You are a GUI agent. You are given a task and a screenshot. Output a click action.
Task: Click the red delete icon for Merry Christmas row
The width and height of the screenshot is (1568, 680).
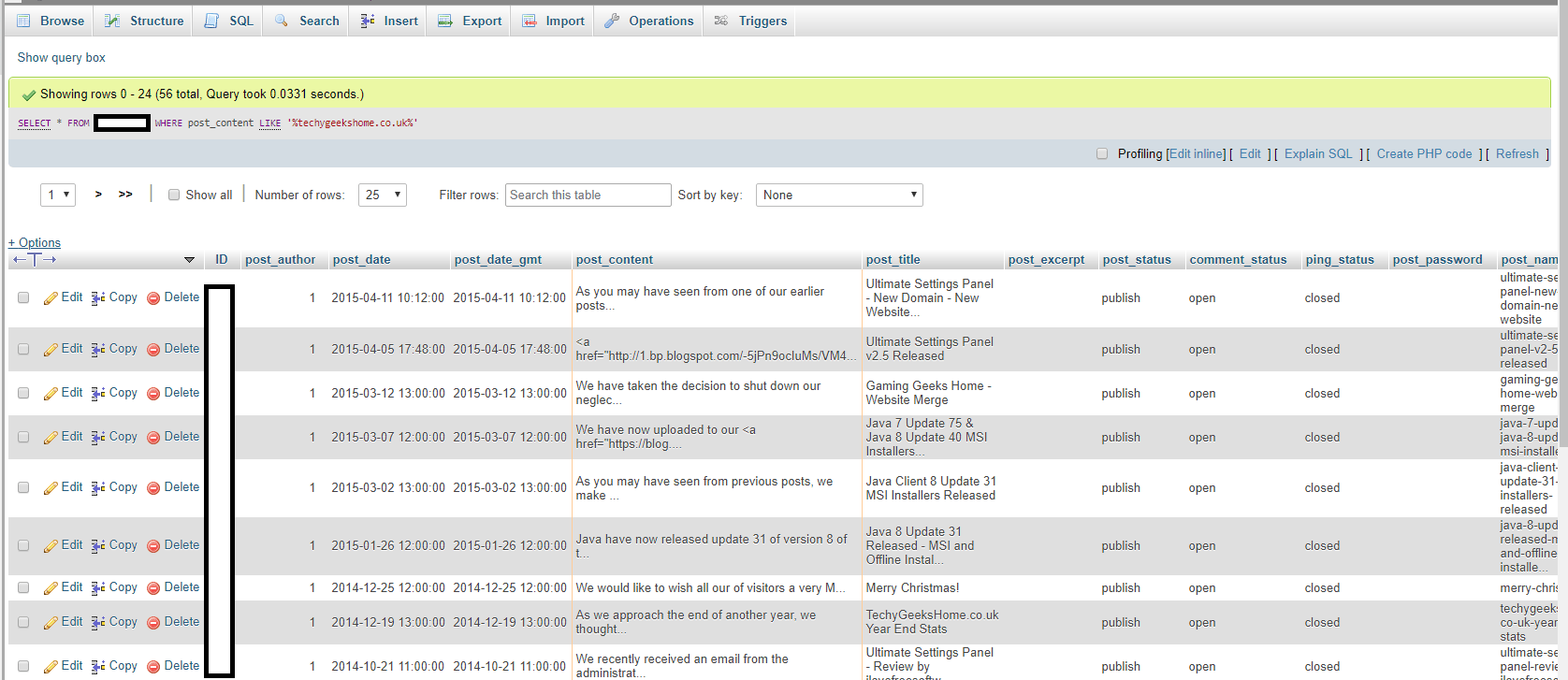tap(153, 588)
